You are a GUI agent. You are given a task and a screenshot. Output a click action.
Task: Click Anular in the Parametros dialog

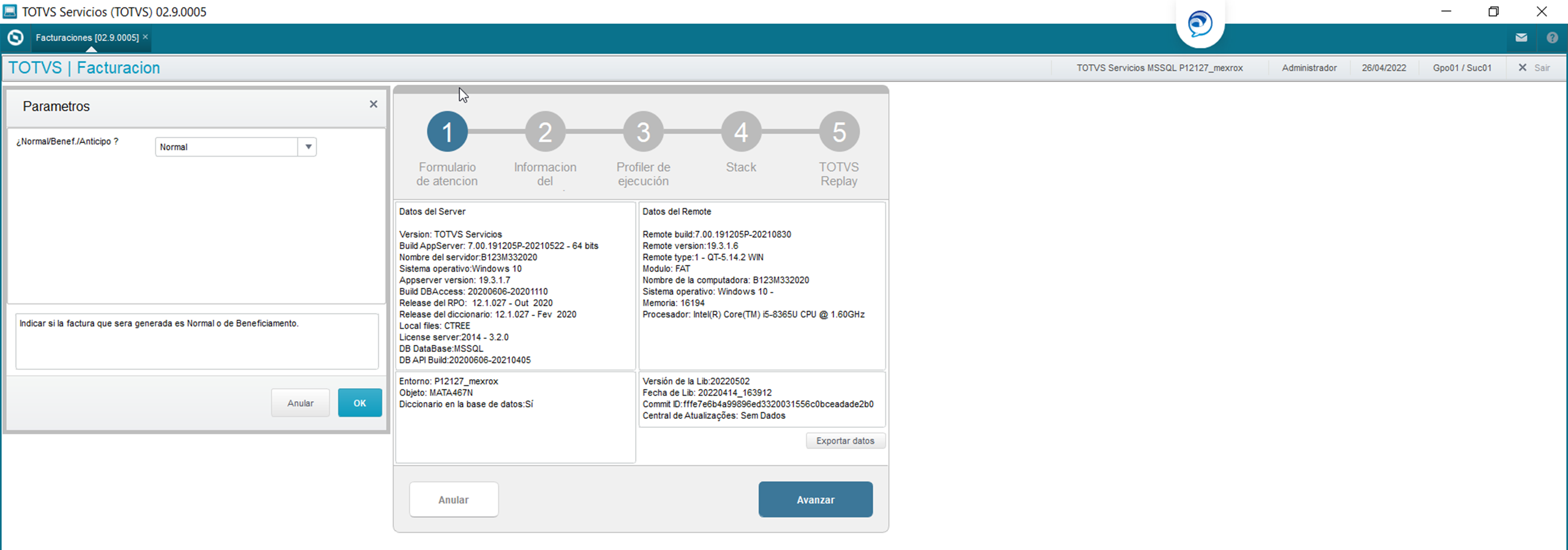click(300, 403)
